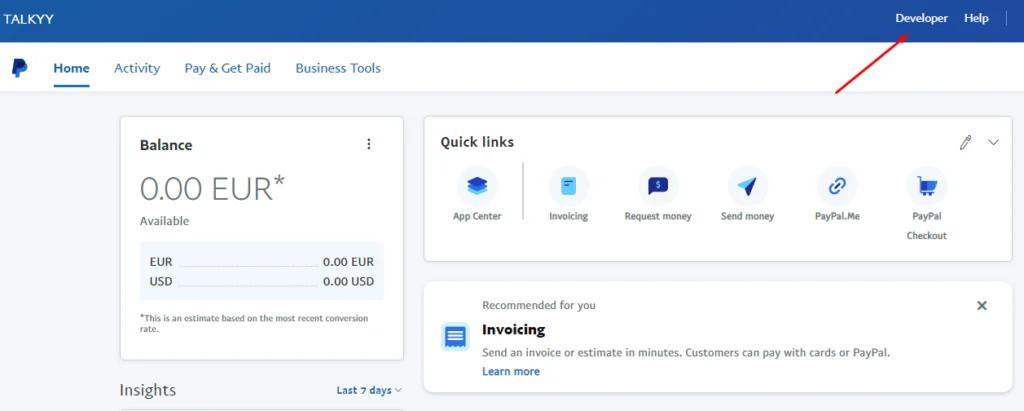Screen dimensions: 1024x411
Task: Collapse the Quick links panel chevron
Action: tap(993, 142)
